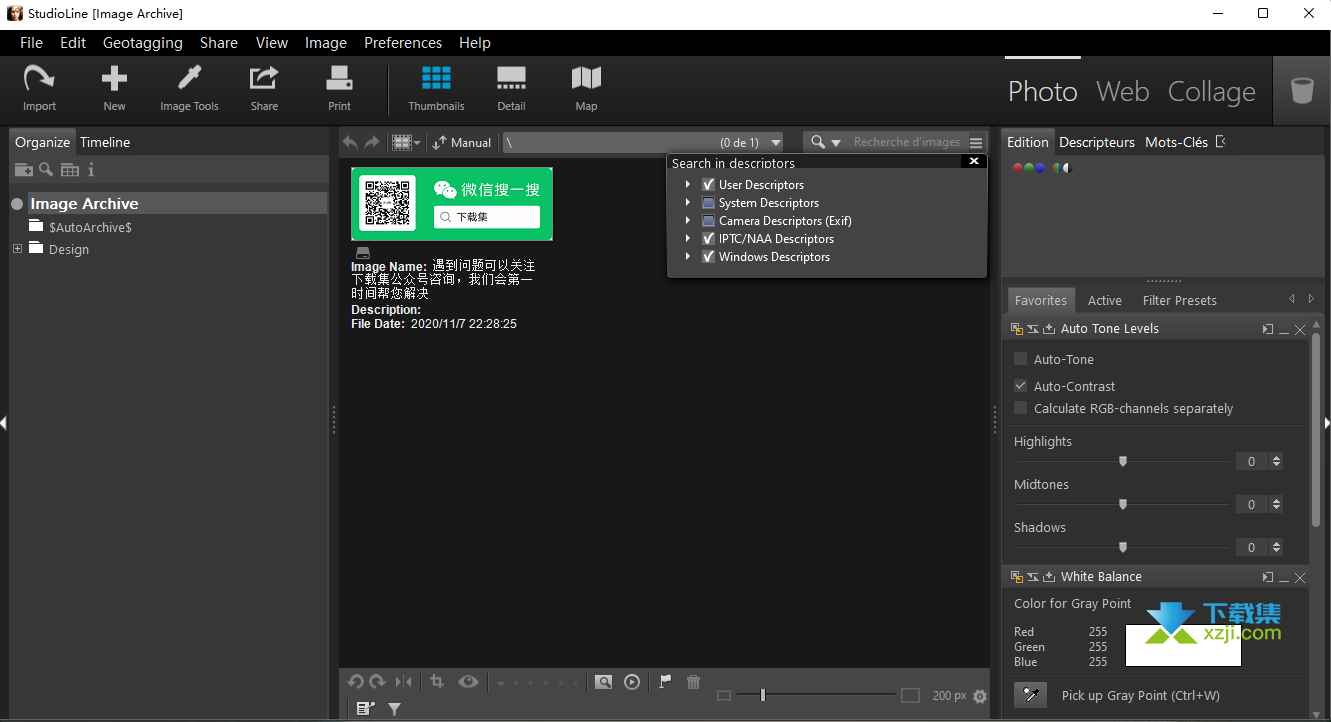Expand IPTC/NAA Descriptors arrow
This screenshot has width=1331, height=722.
point(688,238)
